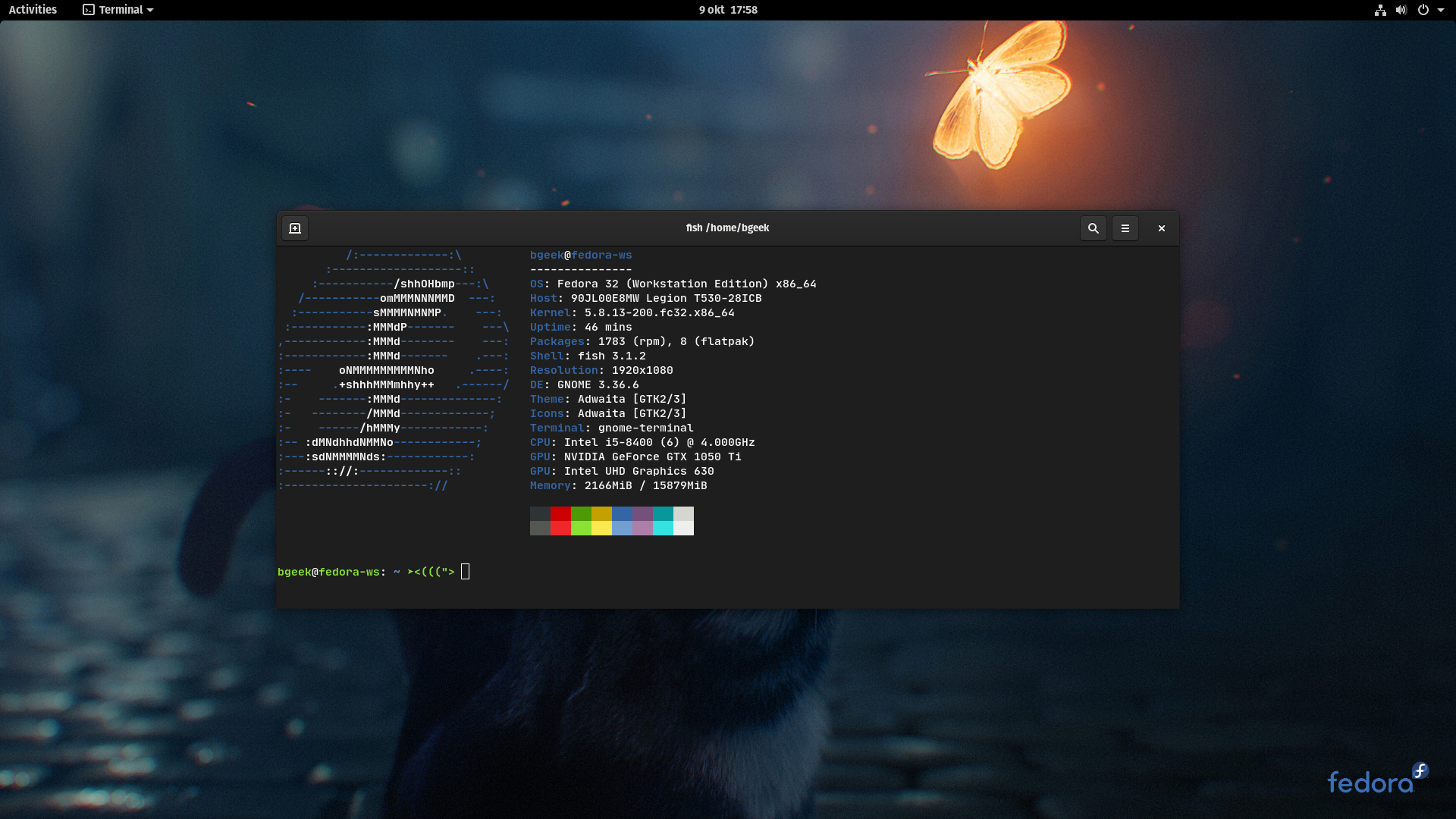This screenshot has height=819, width=1456.
Task: Open the Activities overview
Action: 33,10
